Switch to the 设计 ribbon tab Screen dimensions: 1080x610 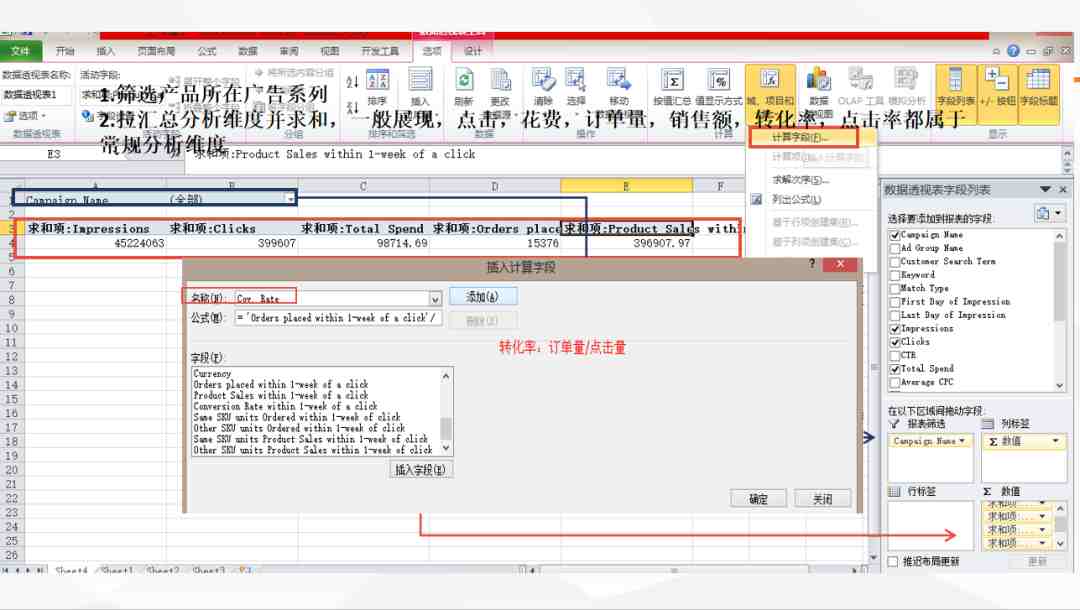[x=473, y=51]
